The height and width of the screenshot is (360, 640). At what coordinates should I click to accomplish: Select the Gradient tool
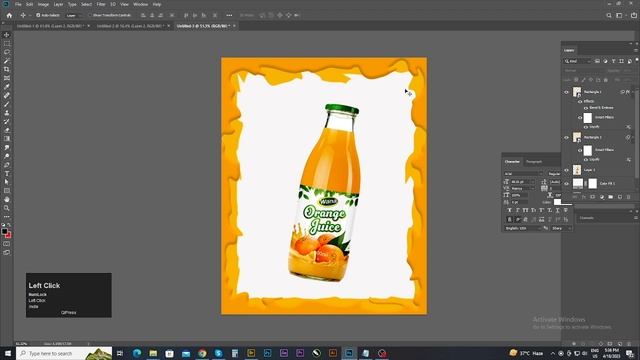tap(7, 139)
